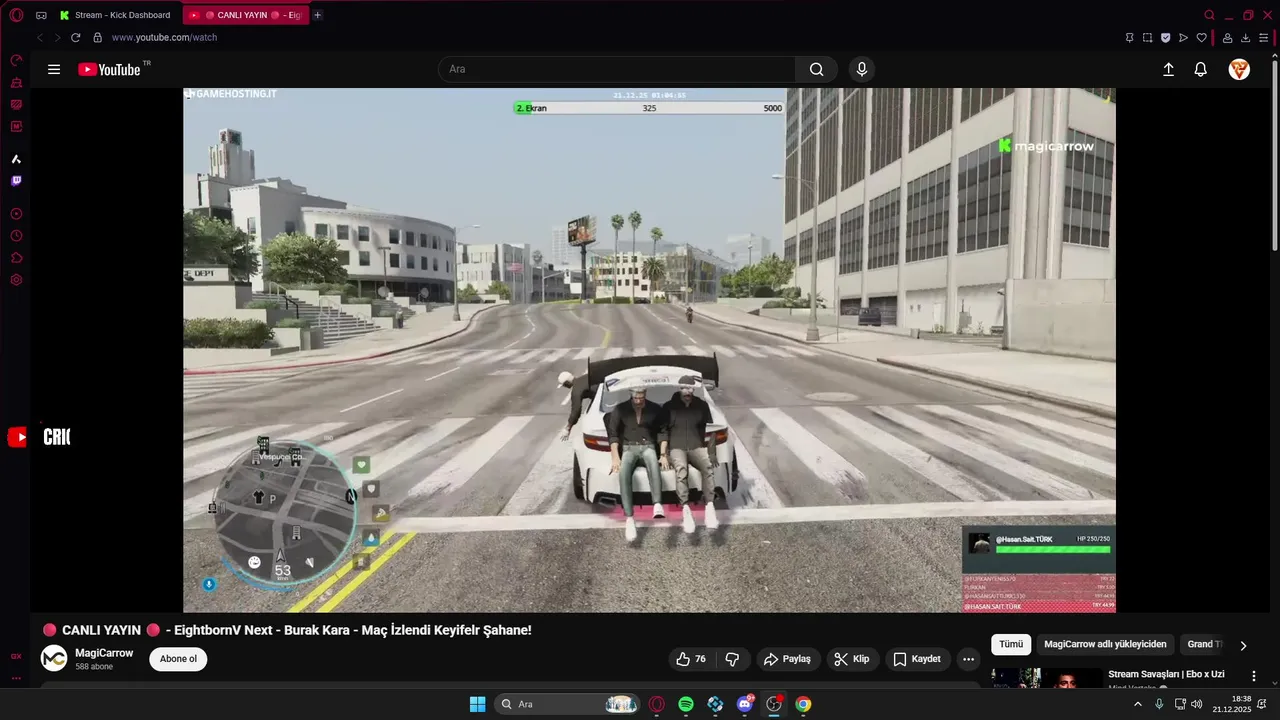
Task: Open YouTube guide hamburger menu
Action: pyautogui.click(x=54, y=69)
